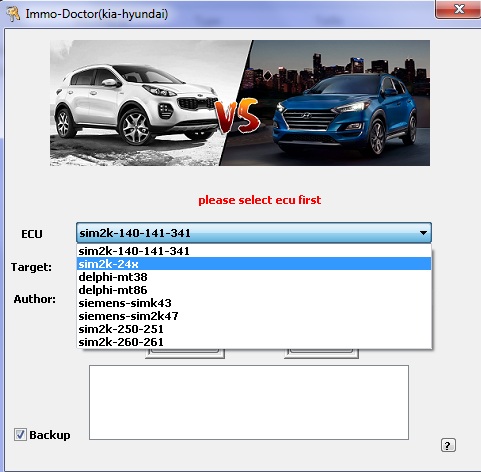Click the blue Hyundai car image
Screen dimensions: 481x472
[x=344, y=115]
